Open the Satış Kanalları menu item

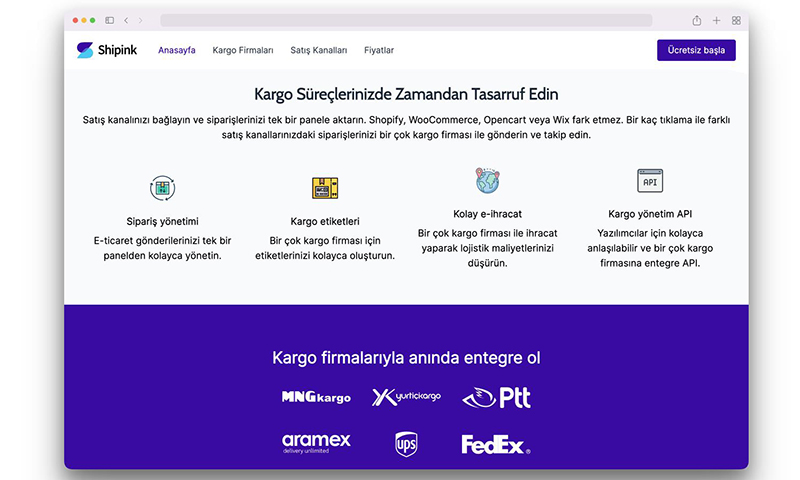[319, 50]
